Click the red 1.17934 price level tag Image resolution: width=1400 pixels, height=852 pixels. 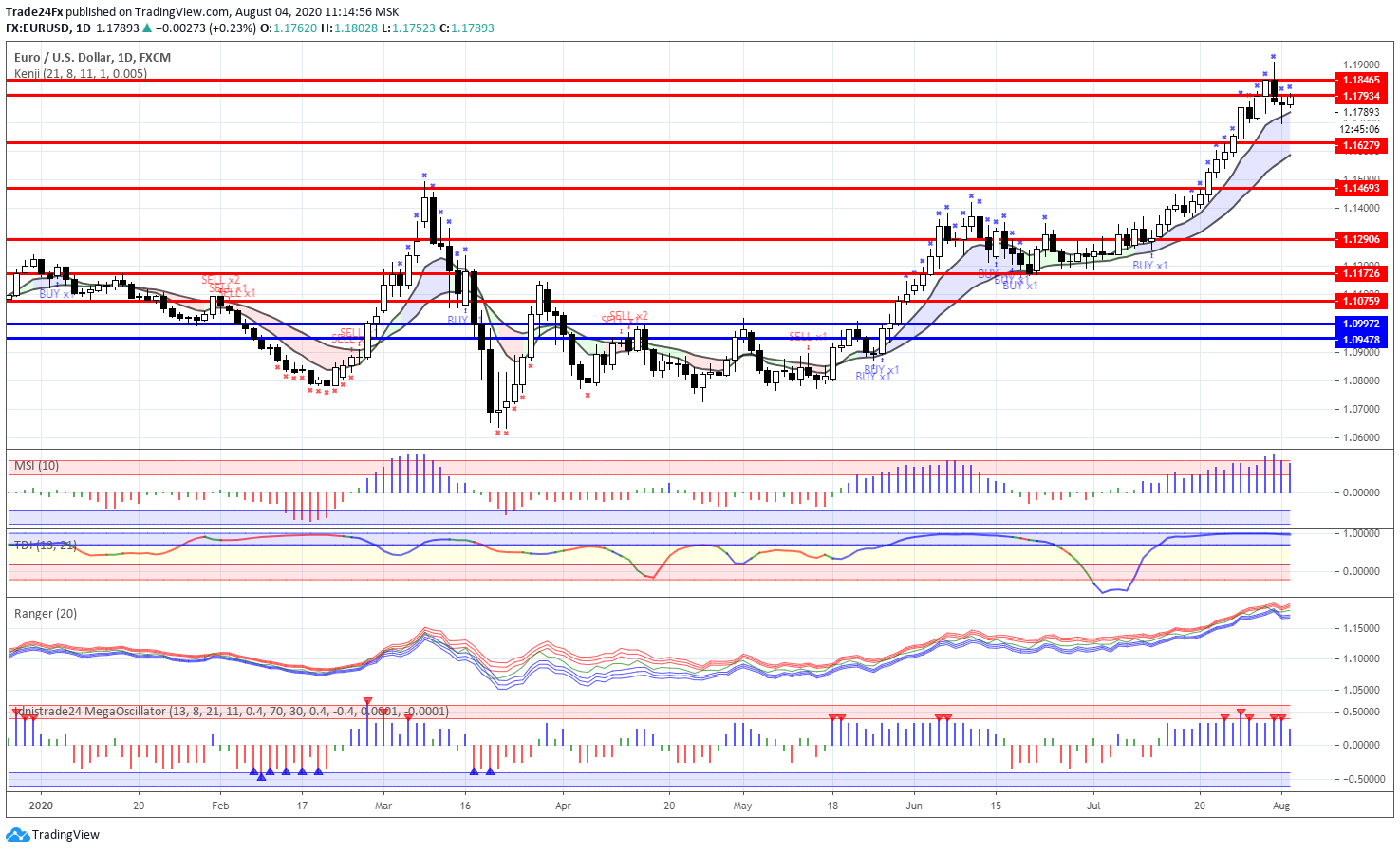coord(1361,96)
